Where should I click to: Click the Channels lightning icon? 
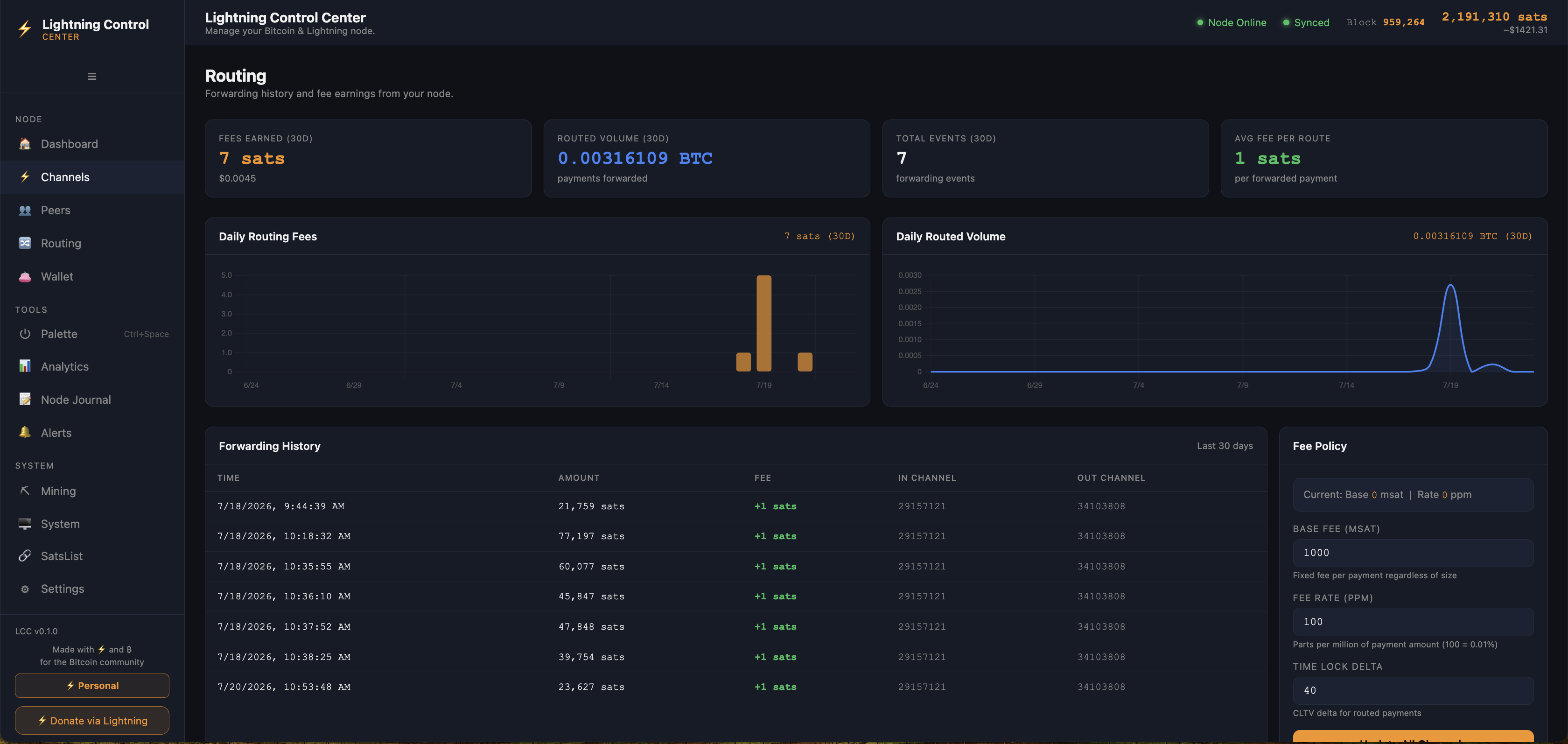coord(25,177)
